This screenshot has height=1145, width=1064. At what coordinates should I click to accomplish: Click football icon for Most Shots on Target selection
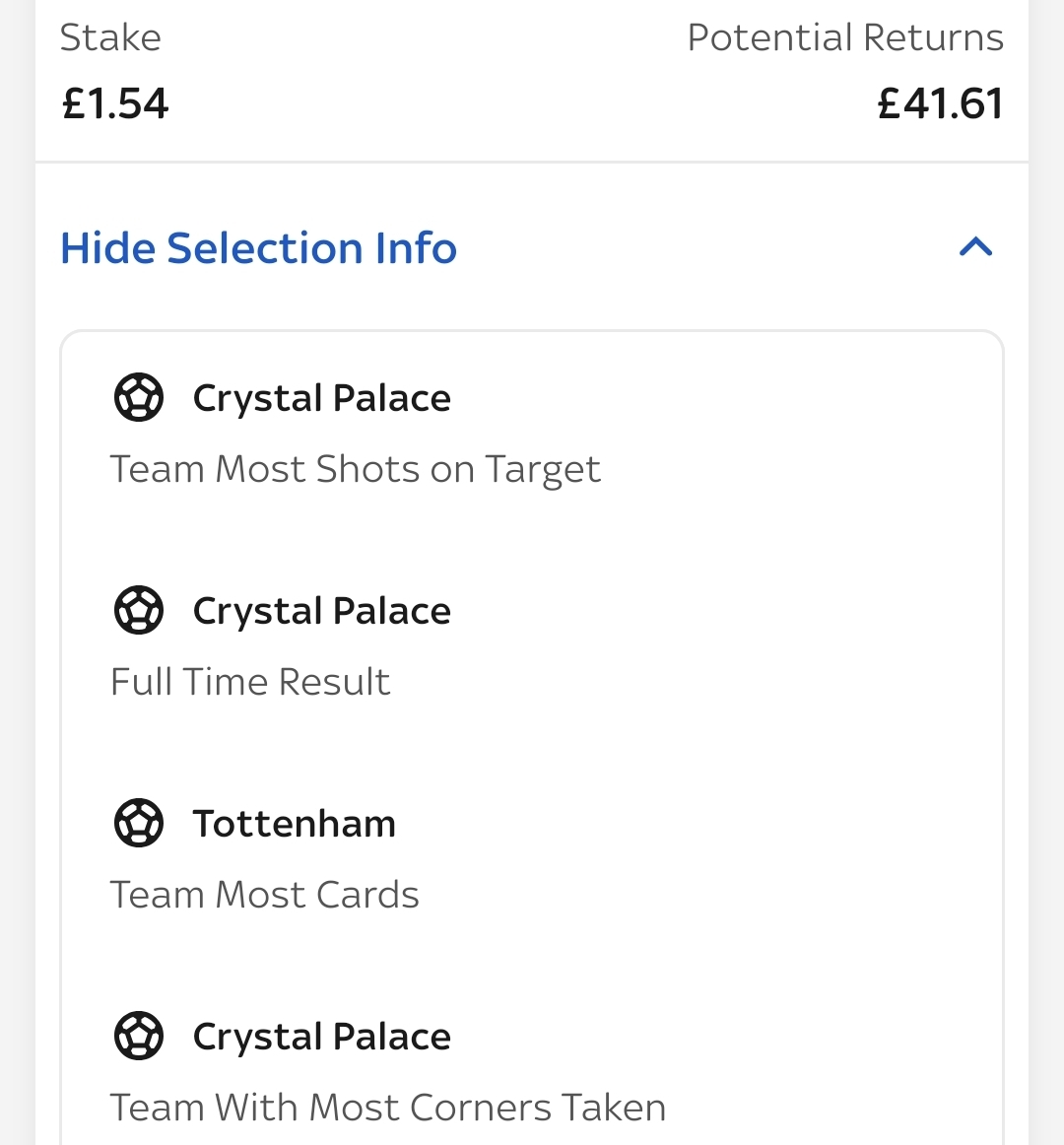coord(139,398)
